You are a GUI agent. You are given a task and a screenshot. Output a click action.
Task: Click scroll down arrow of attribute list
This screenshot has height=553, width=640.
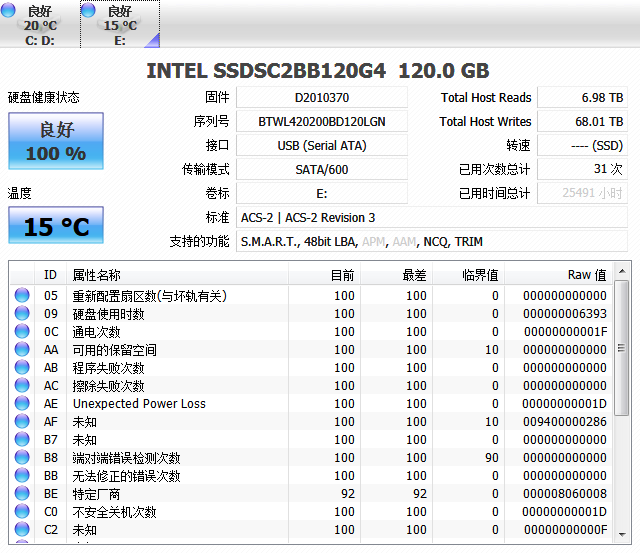click(x=622, y=534)
